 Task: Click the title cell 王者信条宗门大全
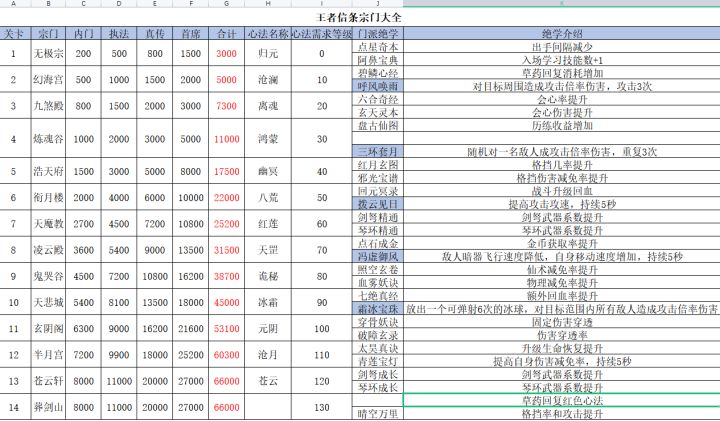click(x=360, y=17)
